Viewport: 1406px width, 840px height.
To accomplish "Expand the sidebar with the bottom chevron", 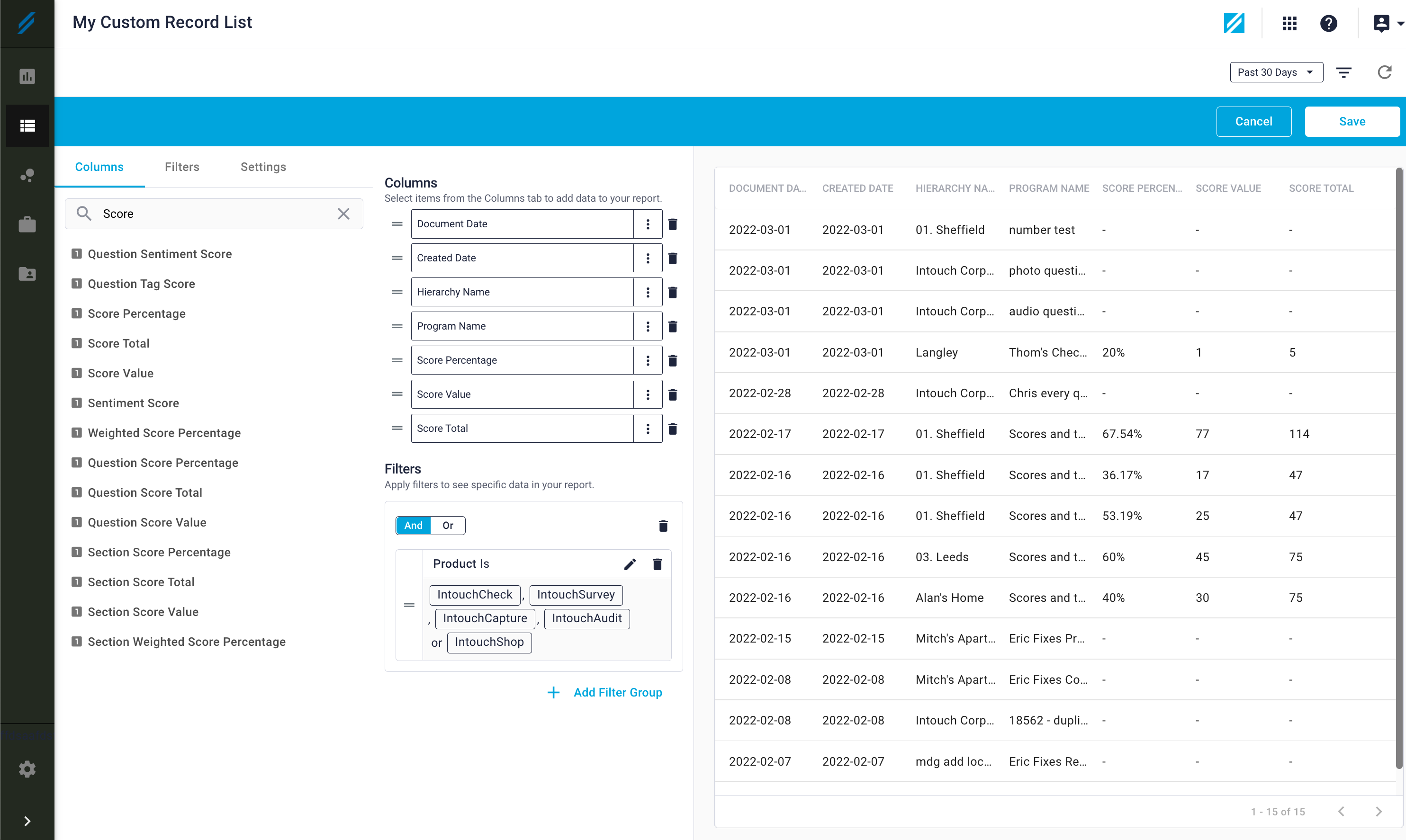I will [x=27, y=821].
